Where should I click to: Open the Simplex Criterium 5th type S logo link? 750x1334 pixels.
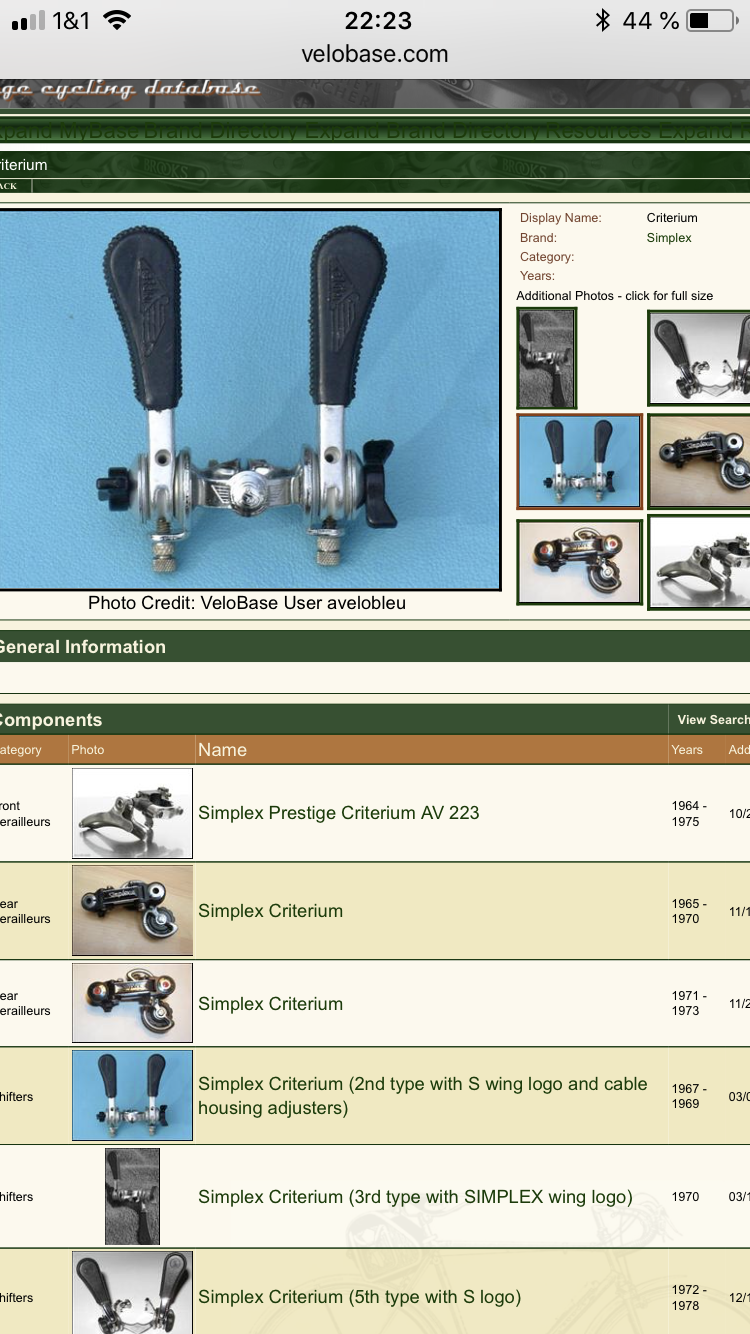[359, 1297]
